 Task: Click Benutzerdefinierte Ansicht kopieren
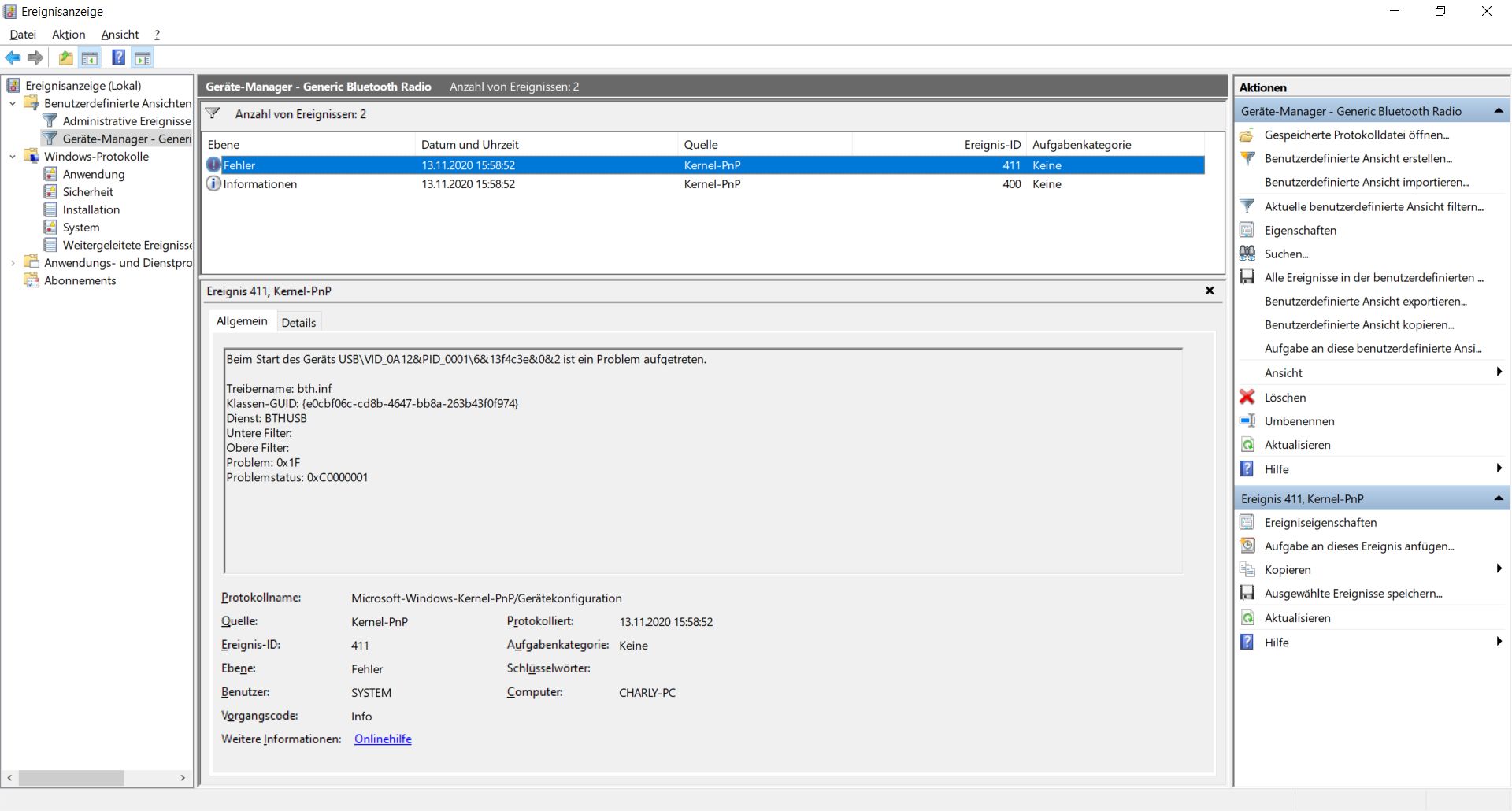pos(1360,324)
